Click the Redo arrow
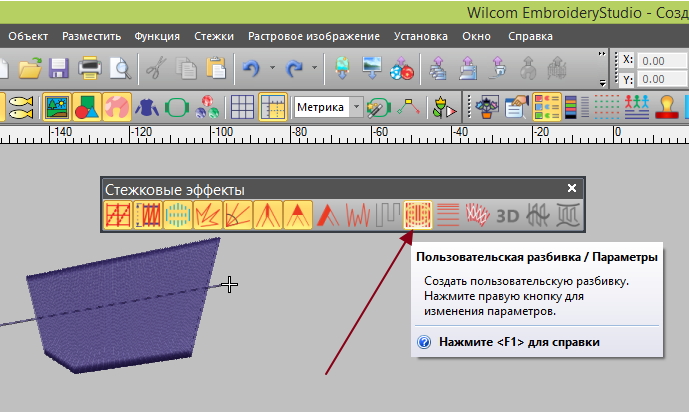Screen dimensions: 689x412 pyautogui.click(x=294, y=68)
